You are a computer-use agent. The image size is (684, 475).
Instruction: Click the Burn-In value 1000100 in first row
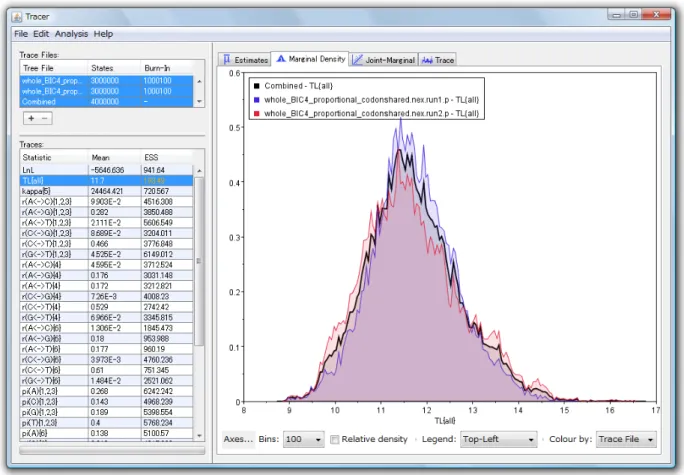tap(157, 81)
